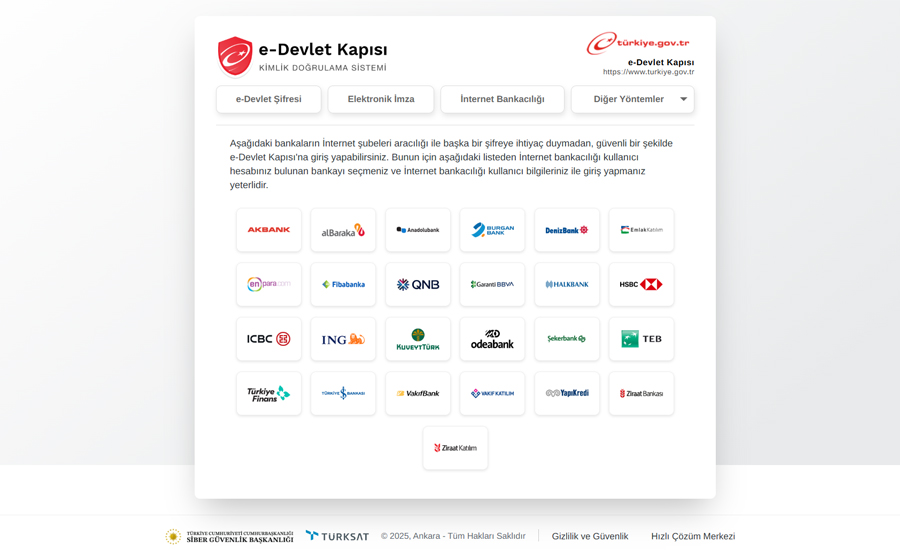The image size is (900, 550).
Task: Select Burgan Bank tile
Action: [492, 230]
